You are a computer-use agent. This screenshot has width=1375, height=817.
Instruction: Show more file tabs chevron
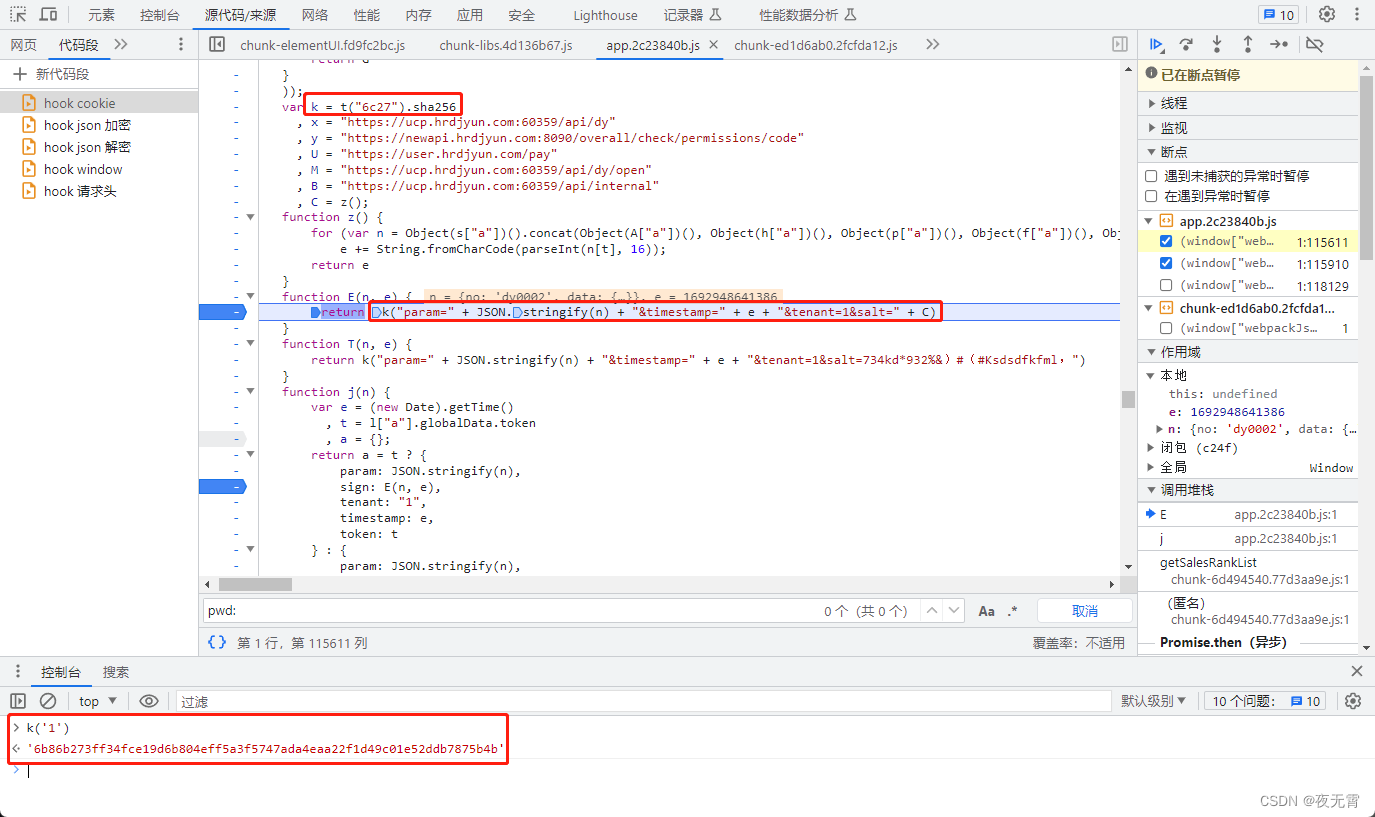[932, 44]
